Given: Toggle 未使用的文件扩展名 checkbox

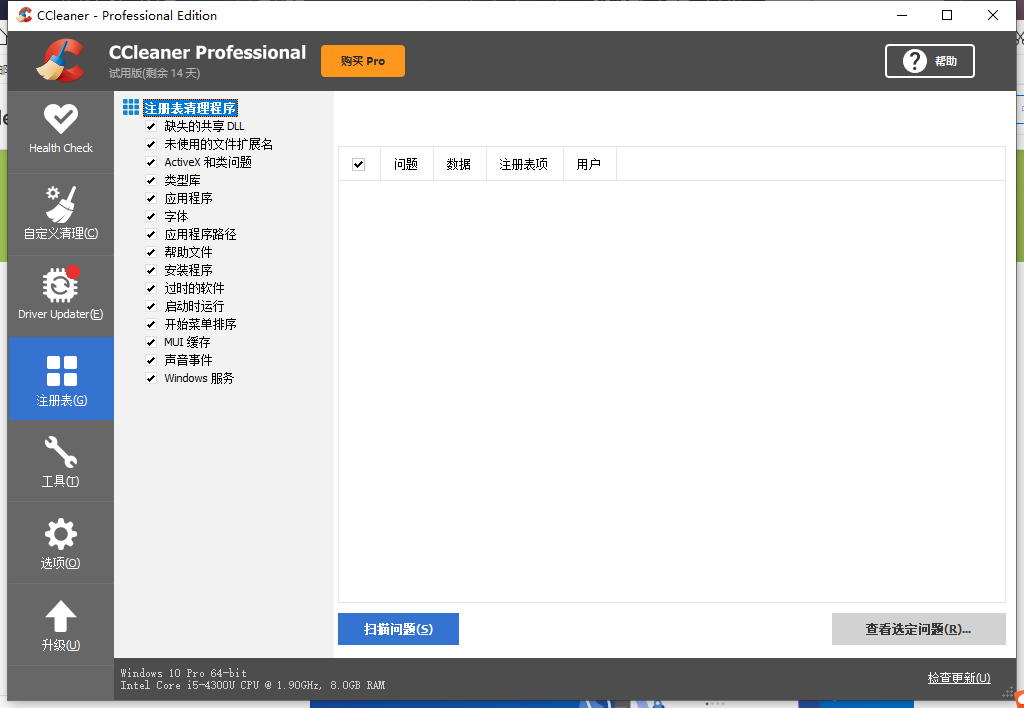Looking at the screenshot, I should pos(151,144).
